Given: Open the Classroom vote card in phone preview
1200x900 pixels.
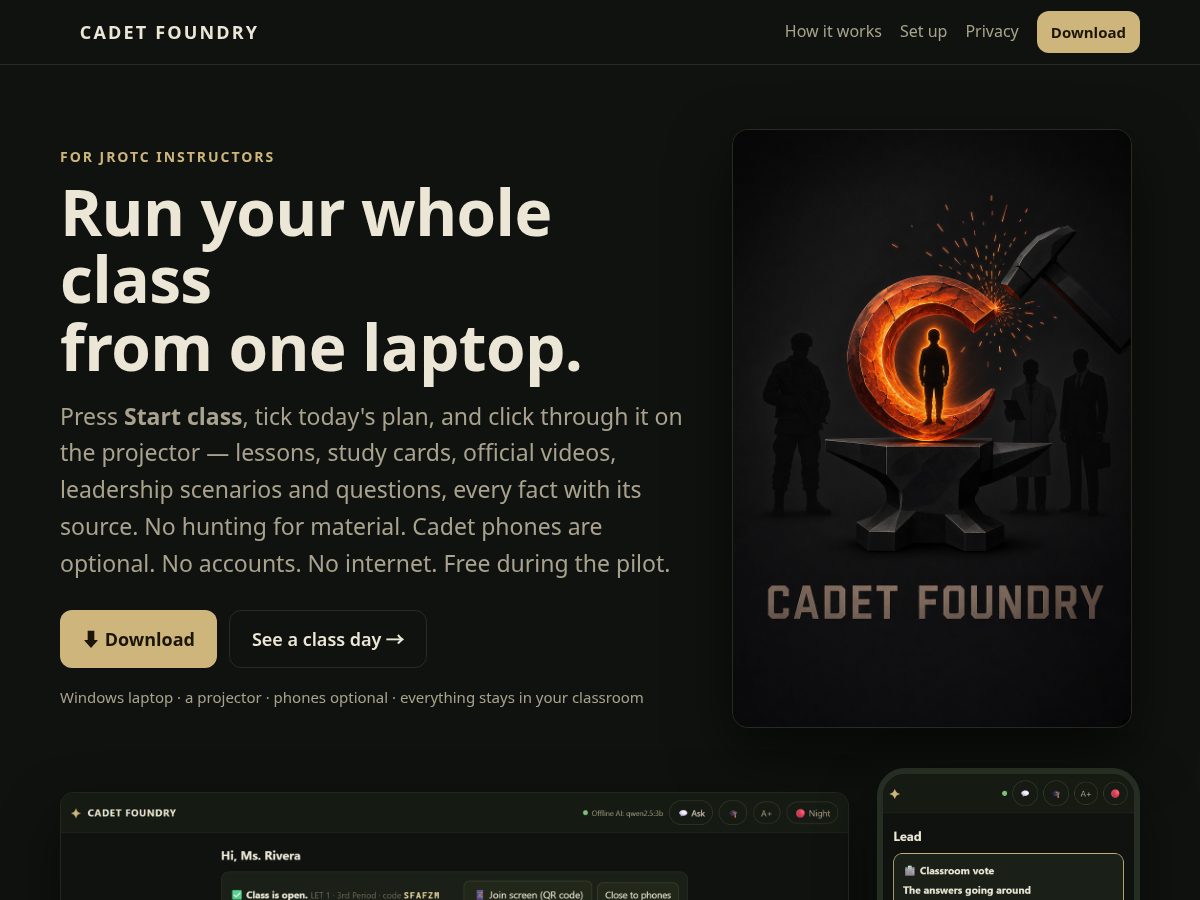Looking at the screenshot, I should tap(1008, 877).
